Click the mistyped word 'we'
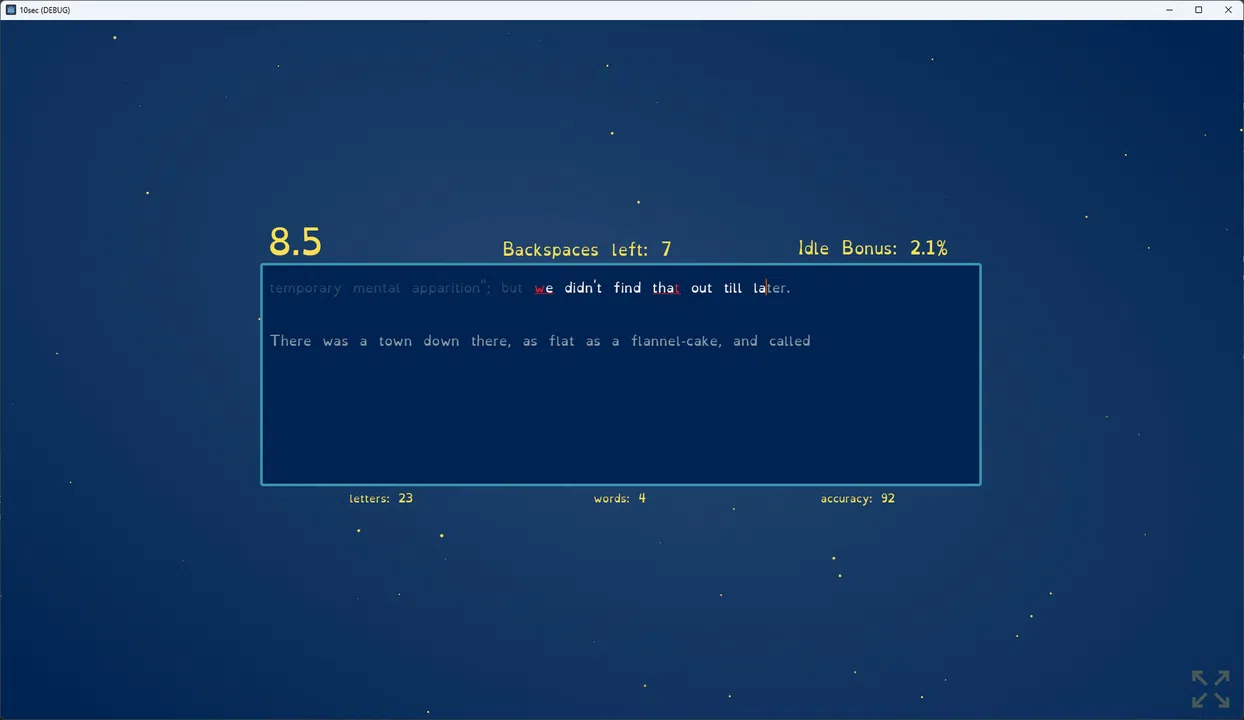Viewport: 1244px width, 720px height. [x=544, y=288]
